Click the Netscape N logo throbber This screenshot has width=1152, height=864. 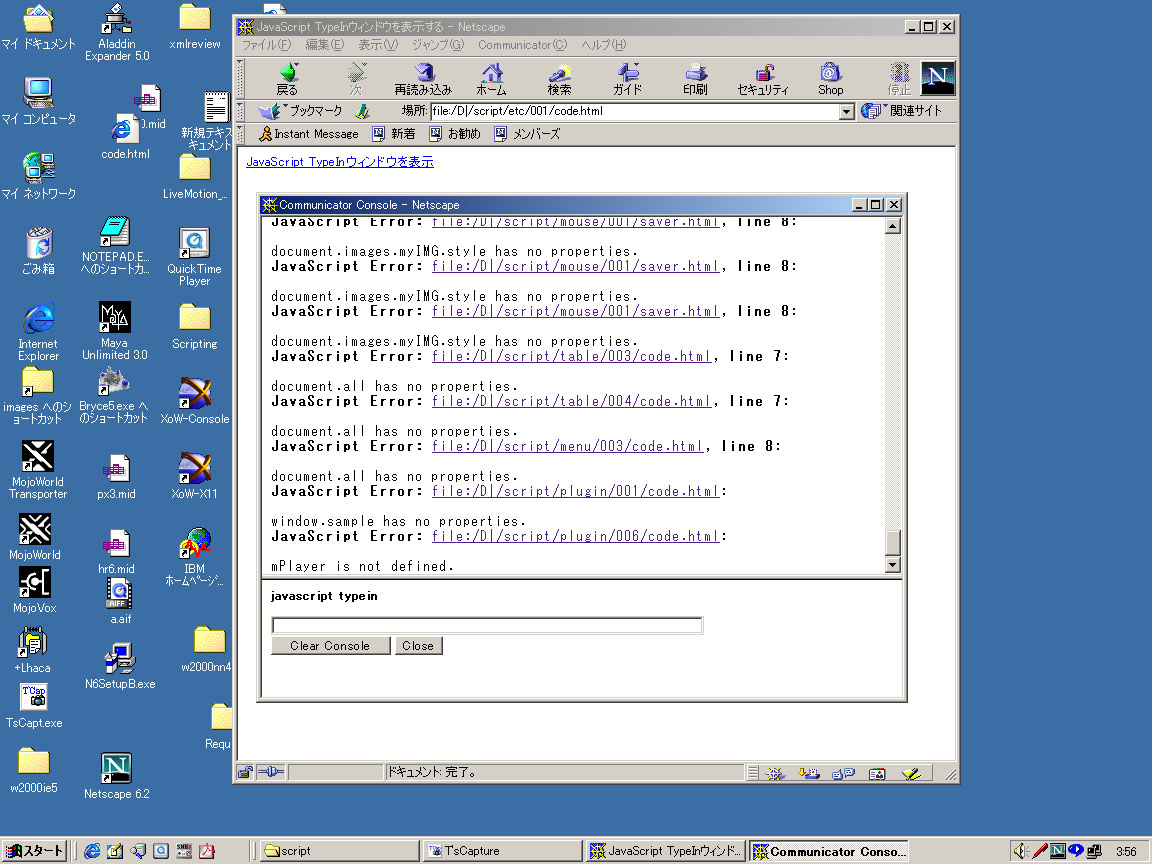938,78
